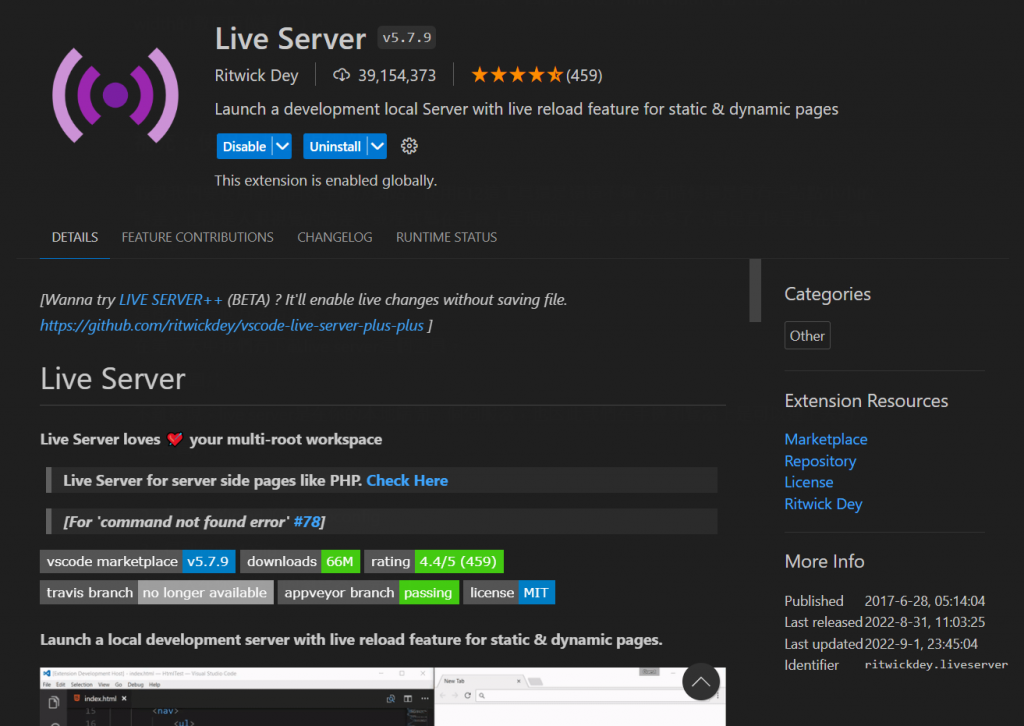Click the Live Server title at top
The height and width of the screenshot is (726, 1024).
click(x=291, y=39)
